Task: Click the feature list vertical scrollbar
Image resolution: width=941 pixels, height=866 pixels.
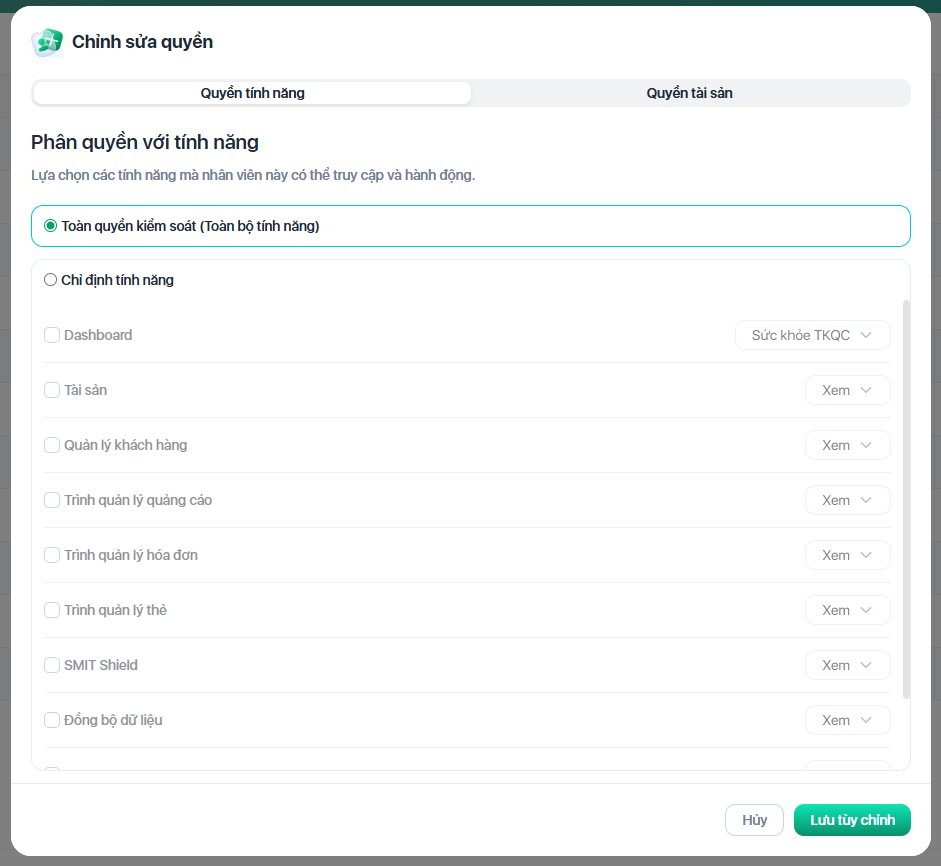Action: tap(906, 500)
